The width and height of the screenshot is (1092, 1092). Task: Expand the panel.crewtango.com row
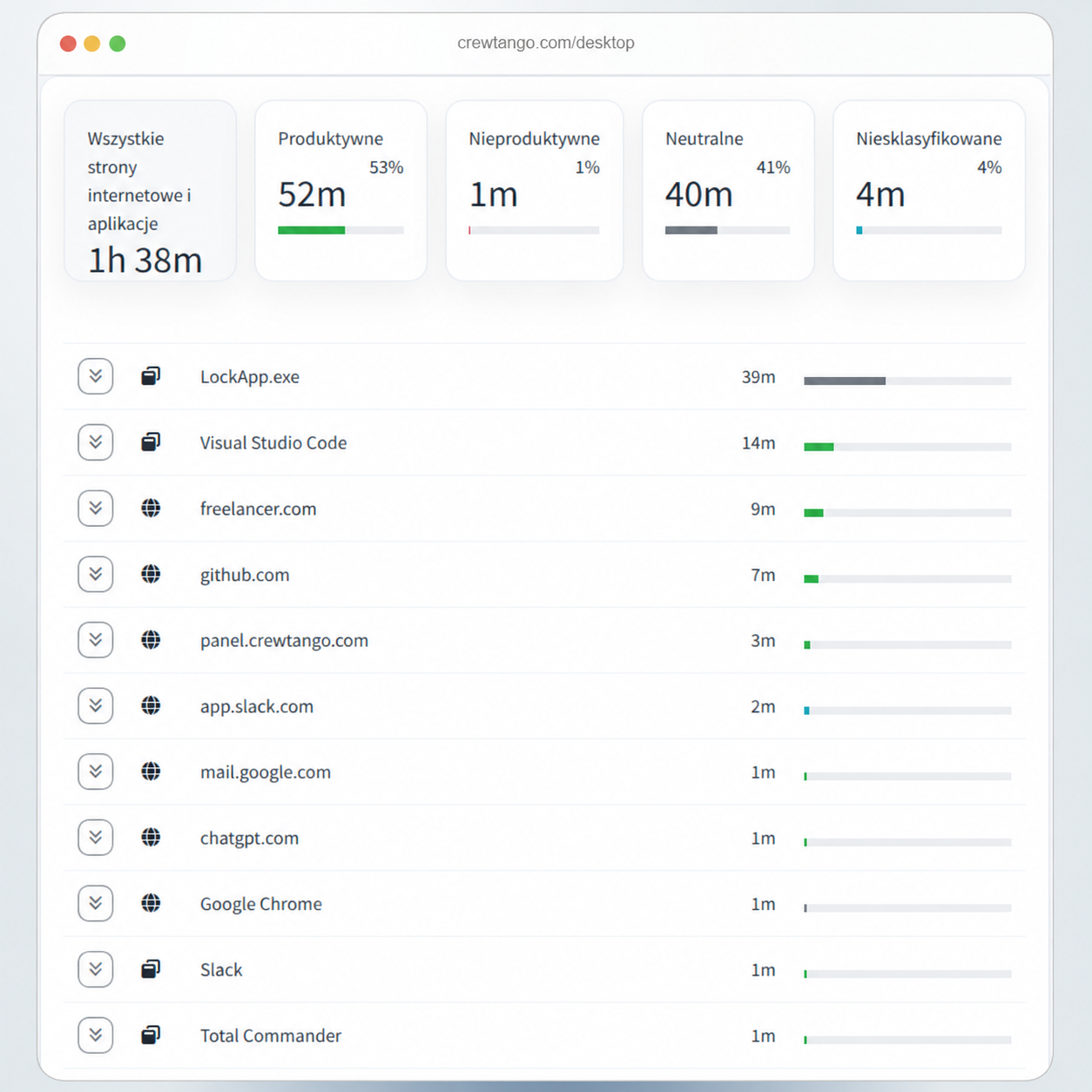[x=96, y=640]
